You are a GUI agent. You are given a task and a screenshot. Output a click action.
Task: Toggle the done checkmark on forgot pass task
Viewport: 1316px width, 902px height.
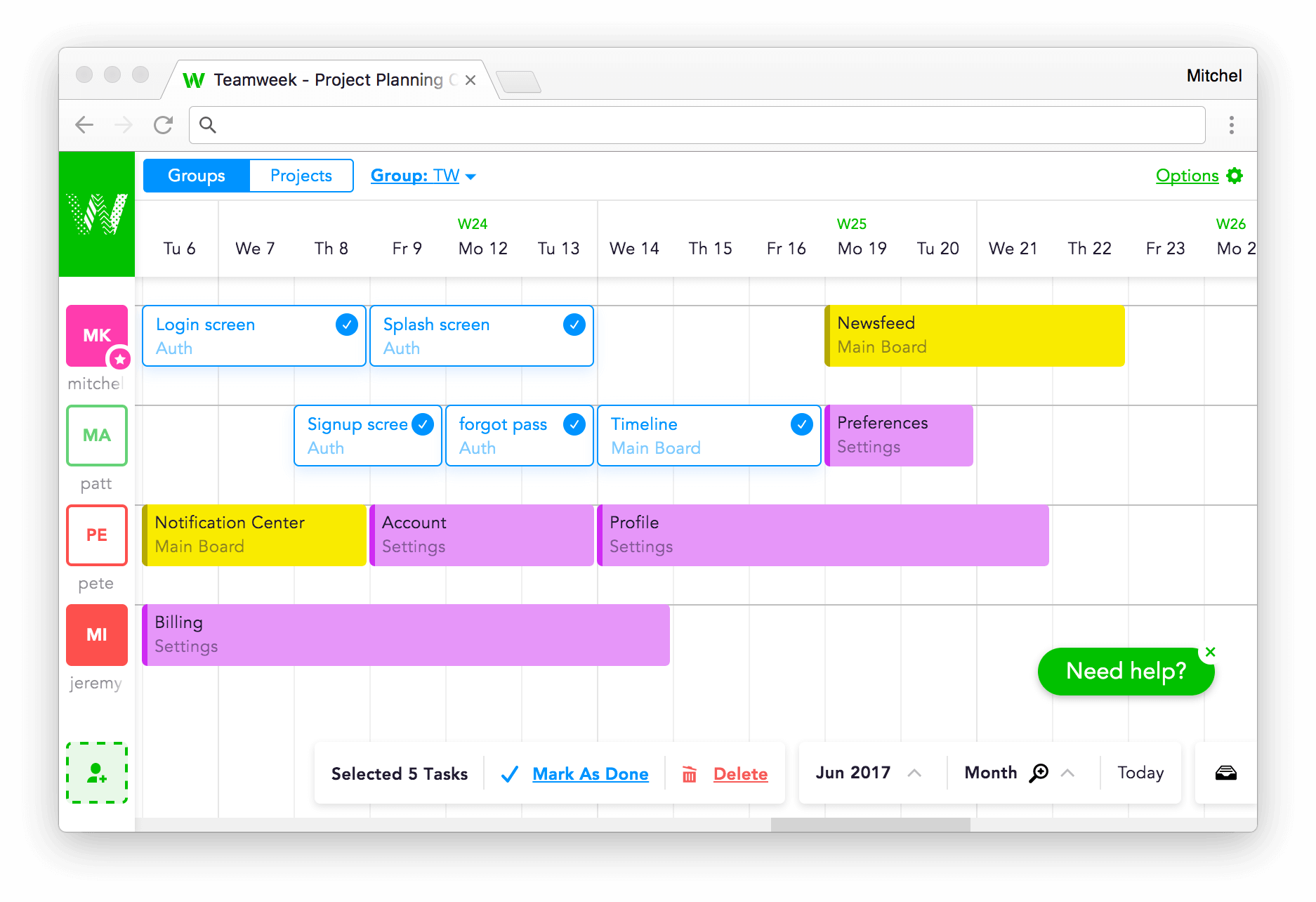[574, 424]
